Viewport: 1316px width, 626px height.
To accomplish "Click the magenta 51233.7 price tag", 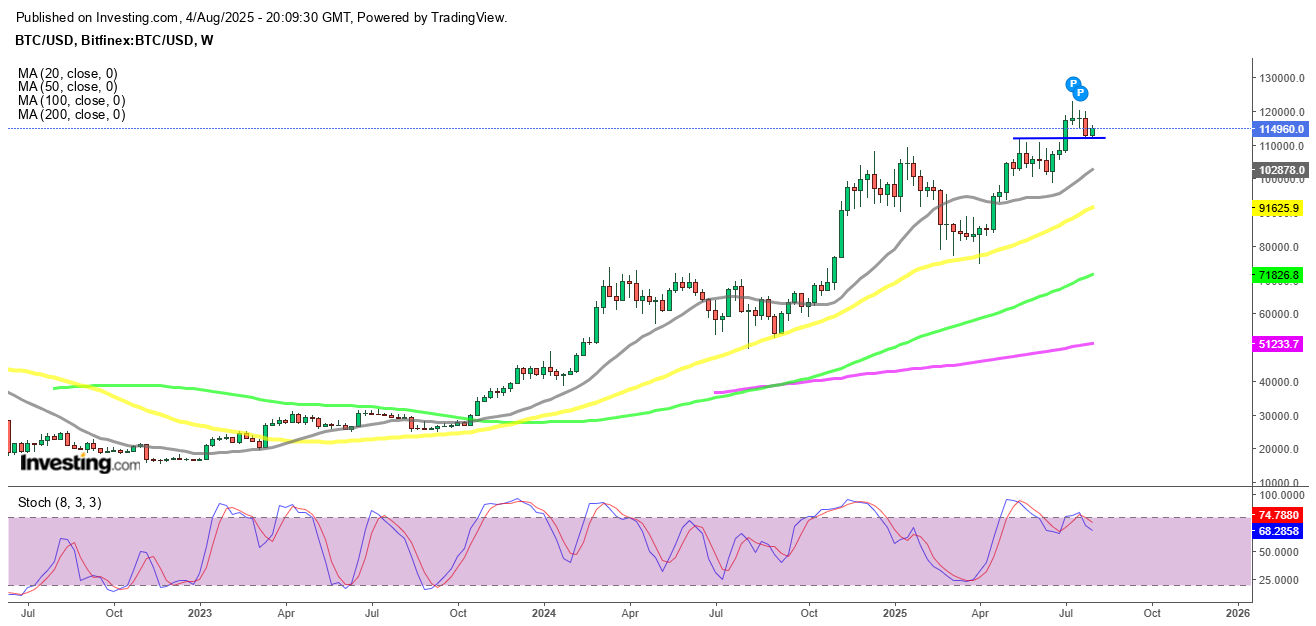I will (1279, 343).
